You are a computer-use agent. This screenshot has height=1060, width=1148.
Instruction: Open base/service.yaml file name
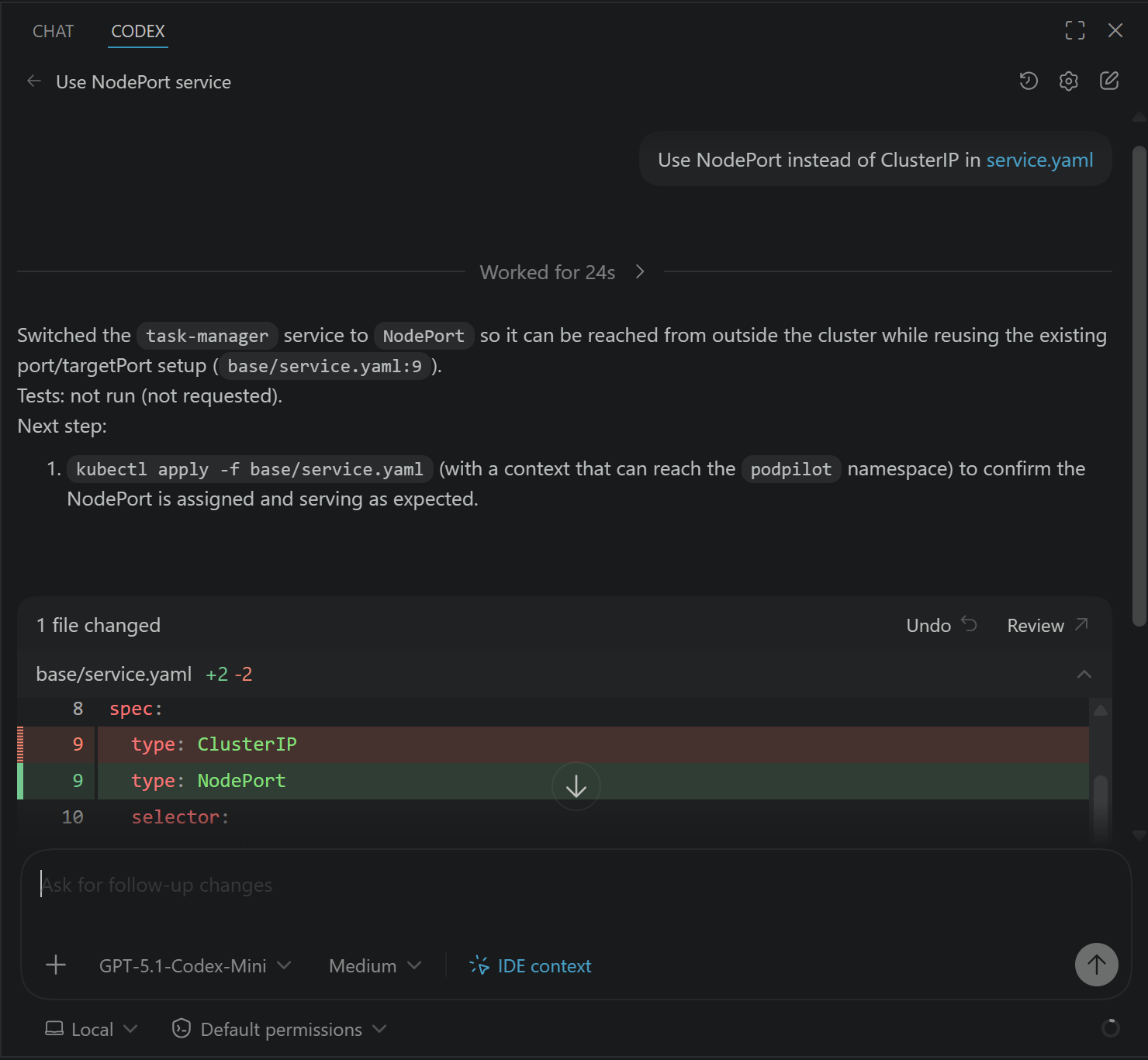114,675
